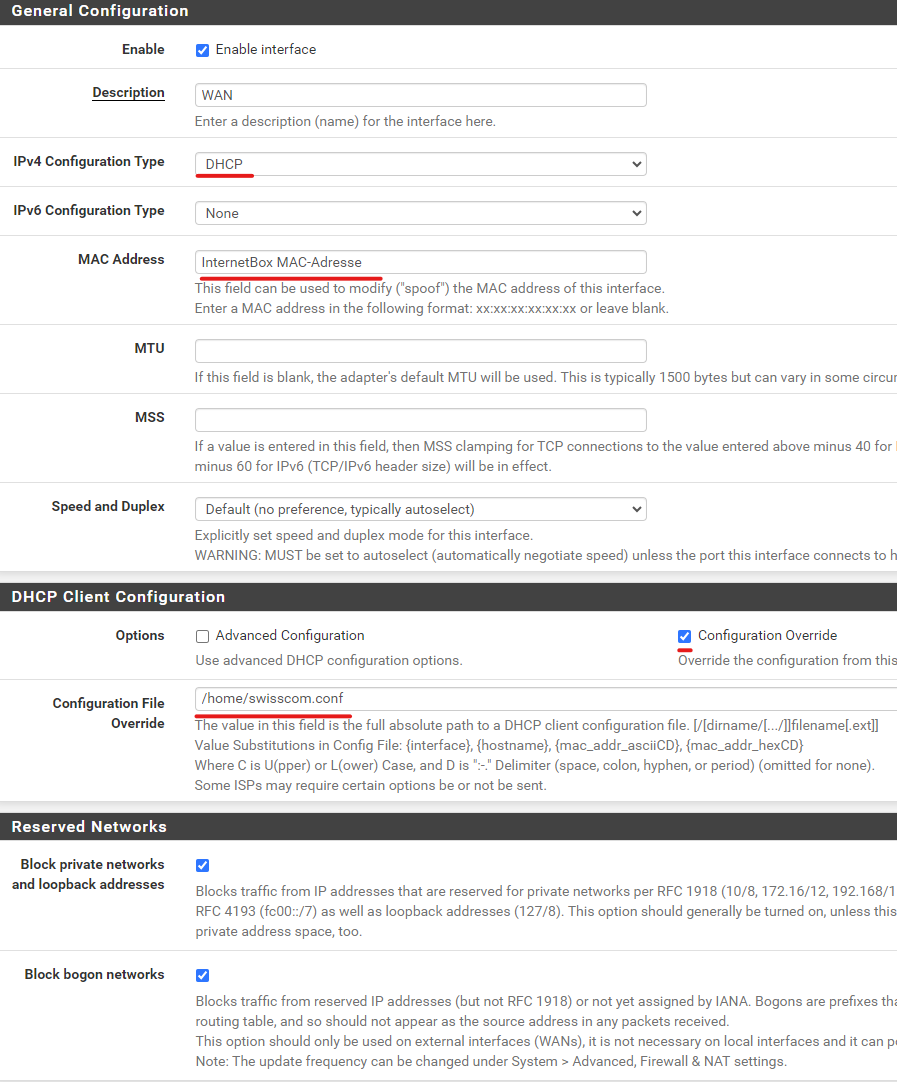Click into the empty MTU field

[420, 351]
